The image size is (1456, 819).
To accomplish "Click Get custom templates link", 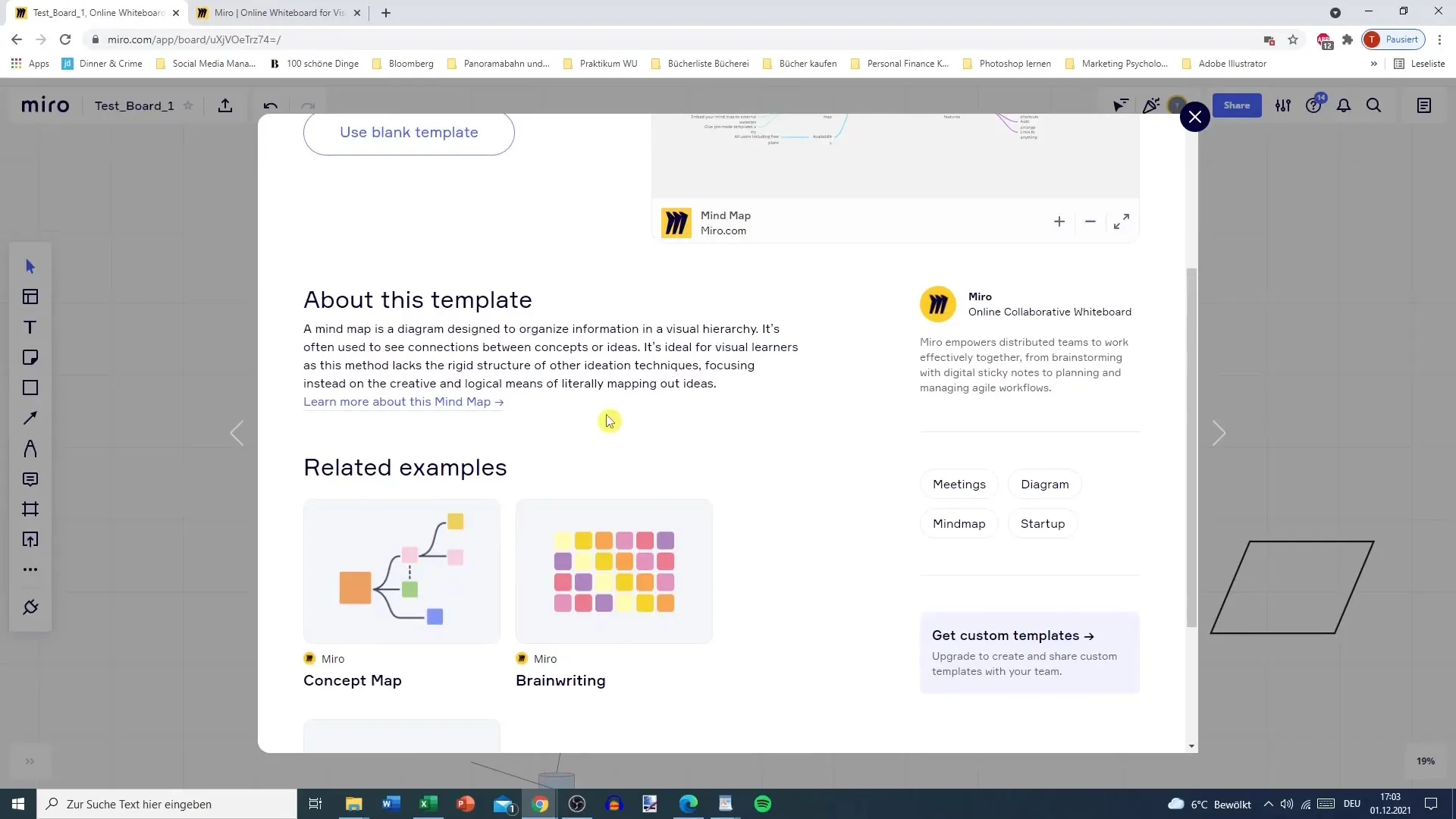I will coord(1013,635).
